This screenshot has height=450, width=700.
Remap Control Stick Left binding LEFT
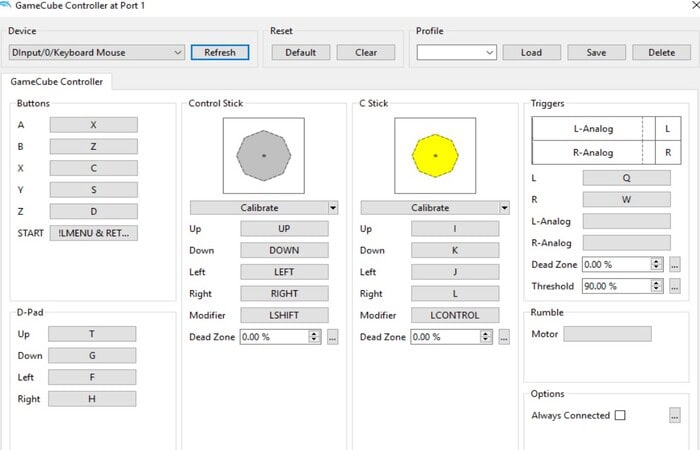pos(284,272)
